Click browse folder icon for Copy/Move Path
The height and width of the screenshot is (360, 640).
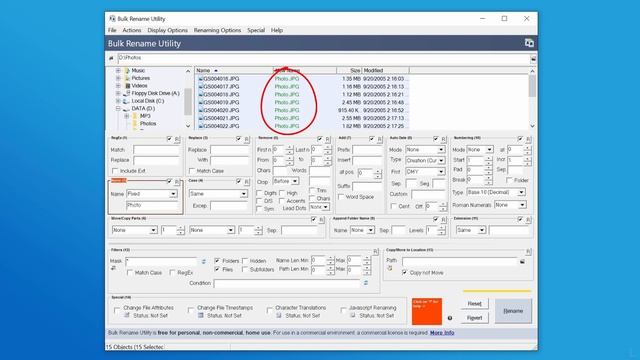[522, 261]
